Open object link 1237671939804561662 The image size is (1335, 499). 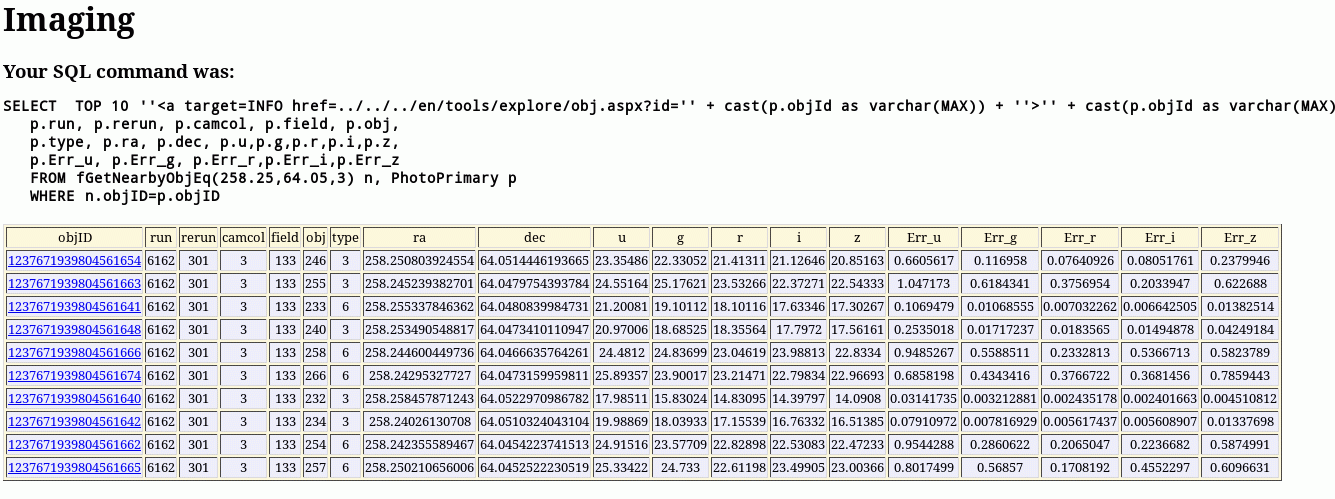click(x=75, y=444)
